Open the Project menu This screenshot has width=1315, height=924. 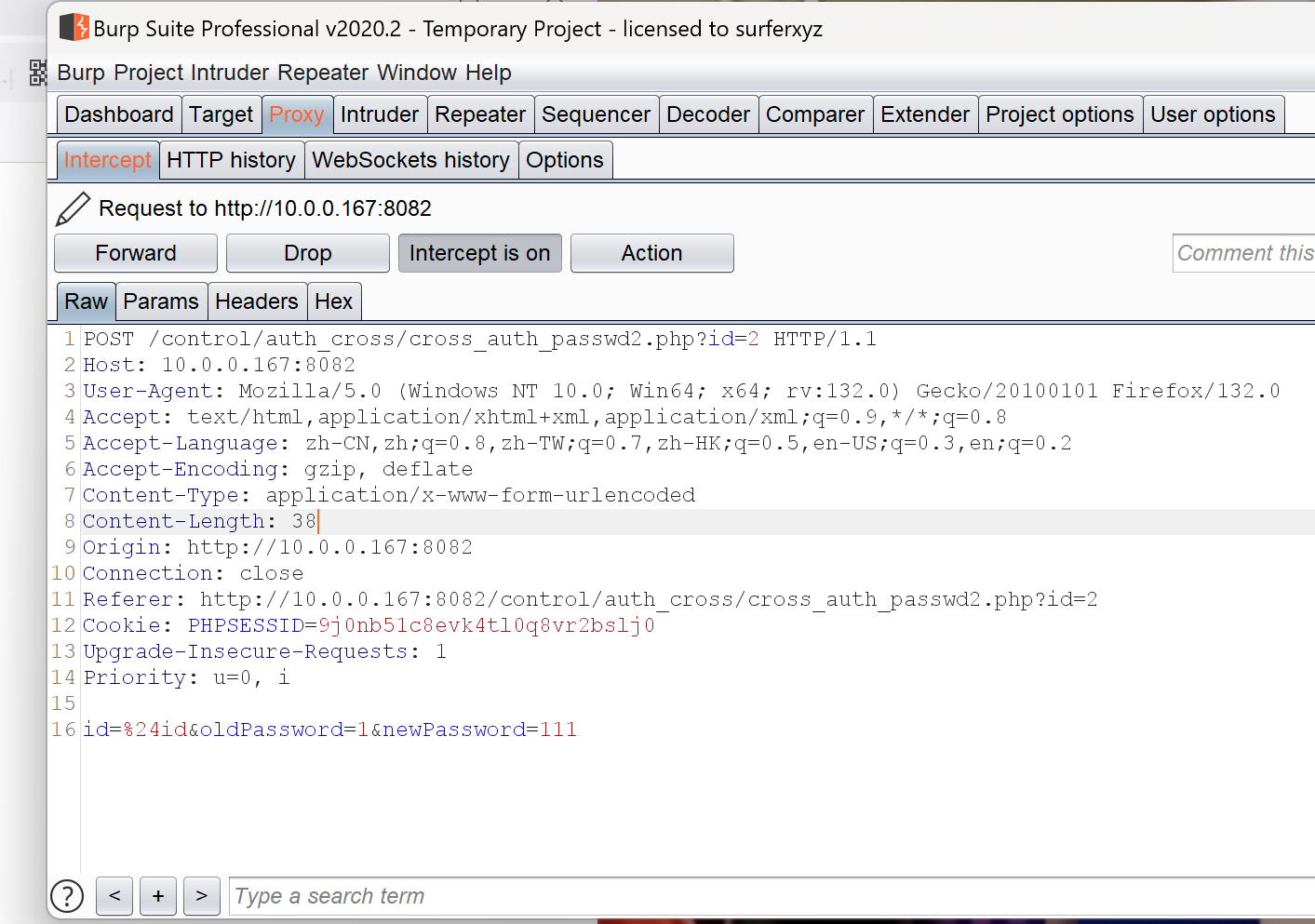(x=149, y=73)
